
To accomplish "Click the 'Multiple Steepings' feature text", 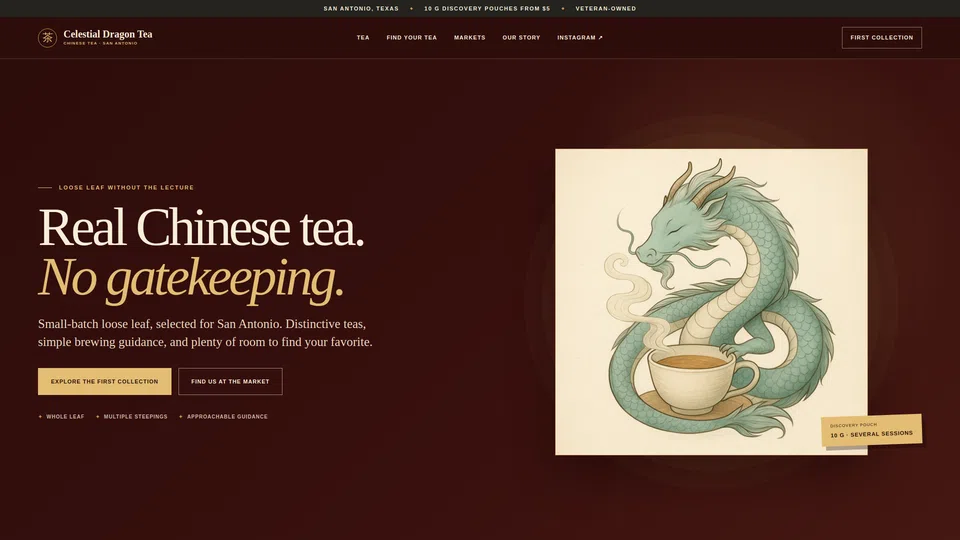I will (x=135, y=416).
